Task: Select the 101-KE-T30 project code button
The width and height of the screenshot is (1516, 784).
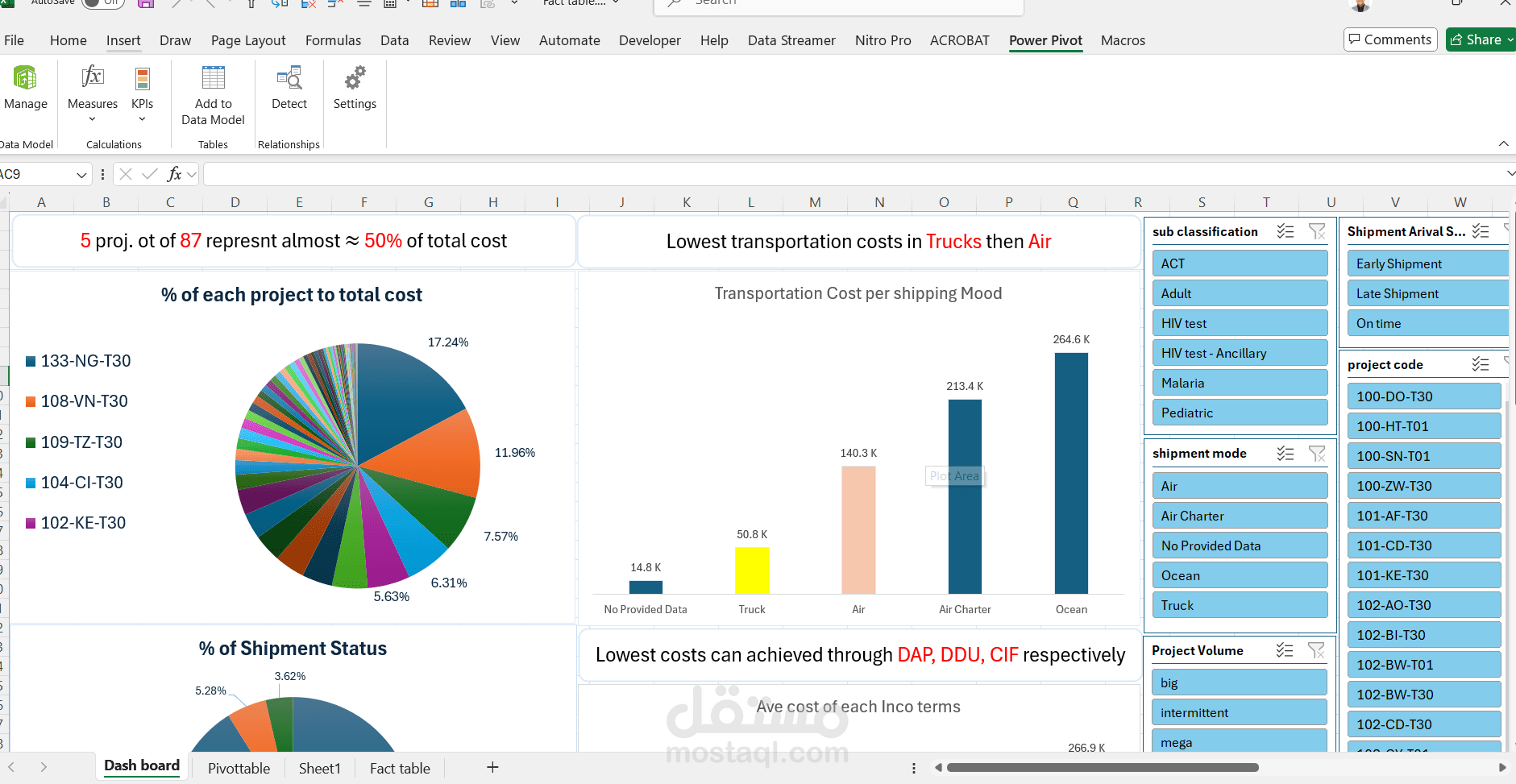Action: 1424,575
